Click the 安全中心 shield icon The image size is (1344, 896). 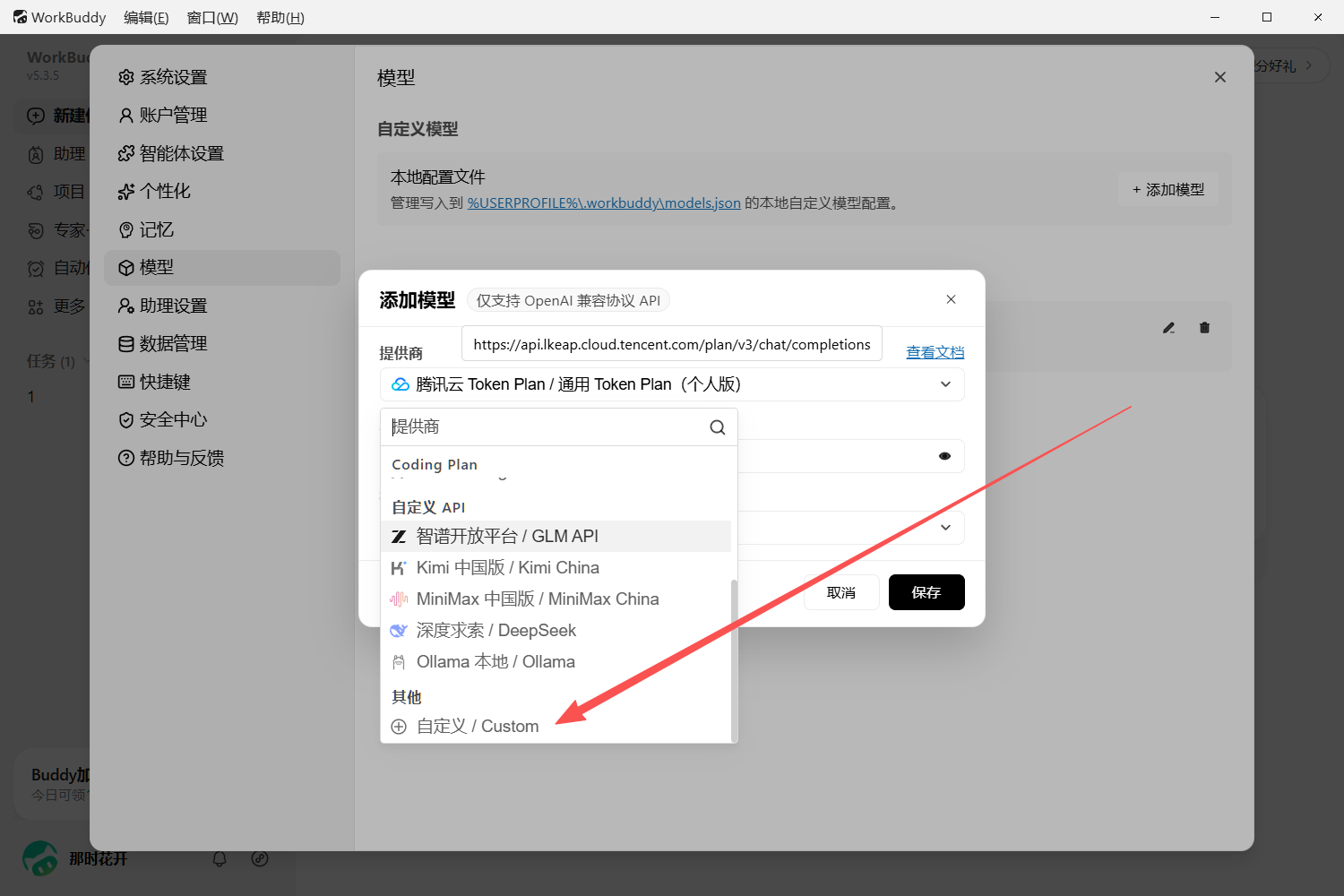[126, 420]
